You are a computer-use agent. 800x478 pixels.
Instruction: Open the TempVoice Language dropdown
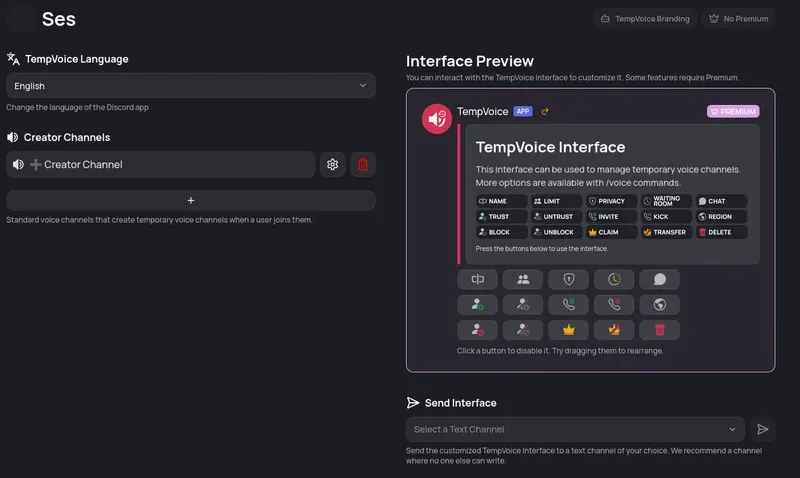tap(191, 86)
